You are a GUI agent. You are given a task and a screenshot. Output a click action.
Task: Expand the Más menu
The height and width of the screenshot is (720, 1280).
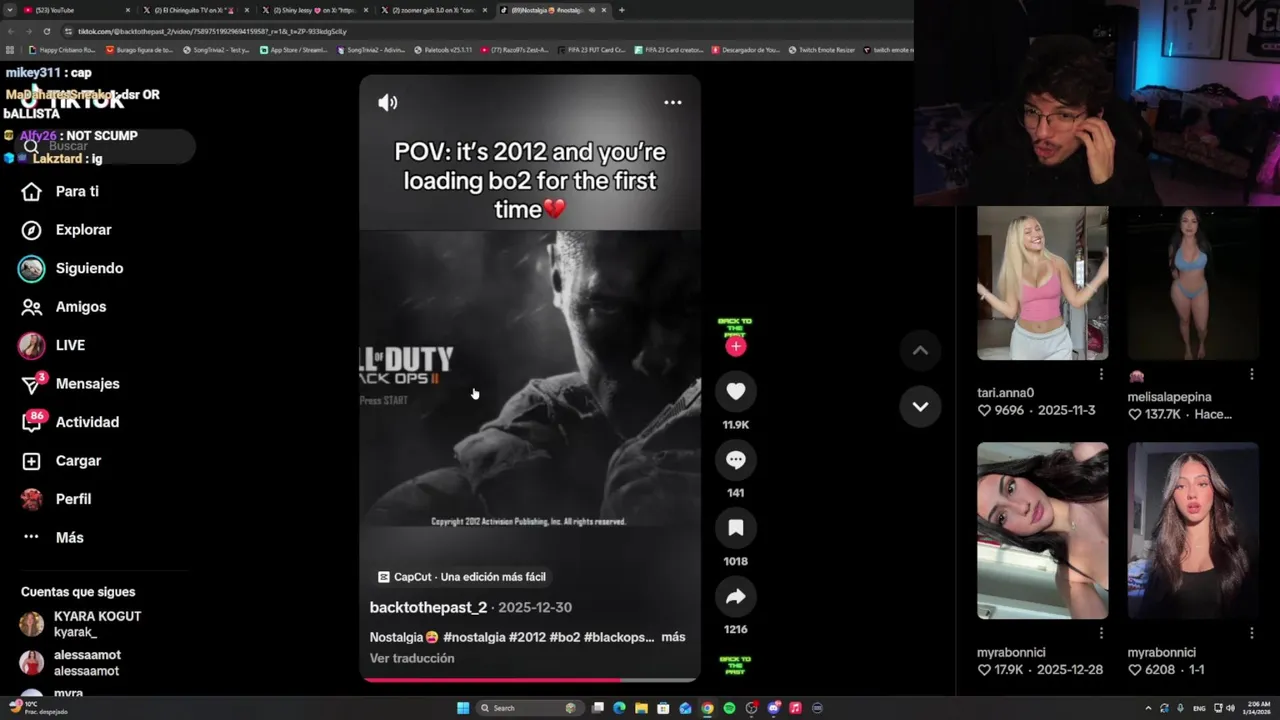coord(53,538)
